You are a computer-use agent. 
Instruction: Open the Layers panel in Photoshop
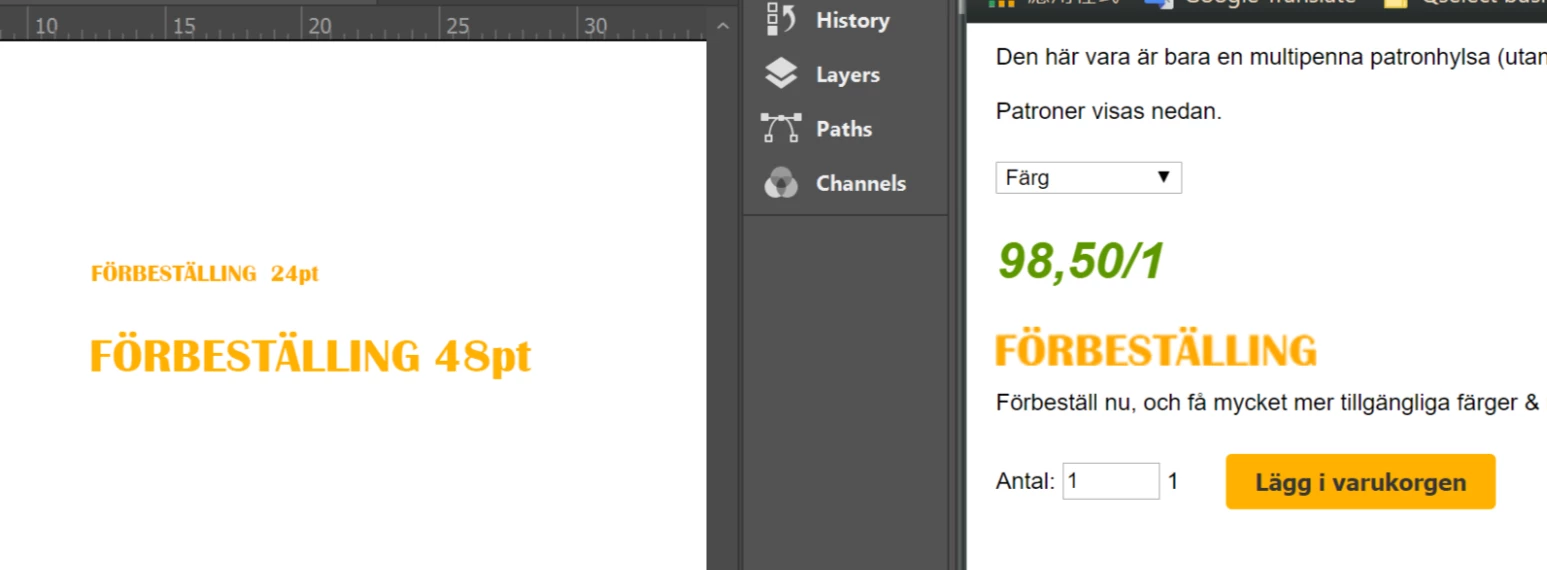click(x=823, y=74)
